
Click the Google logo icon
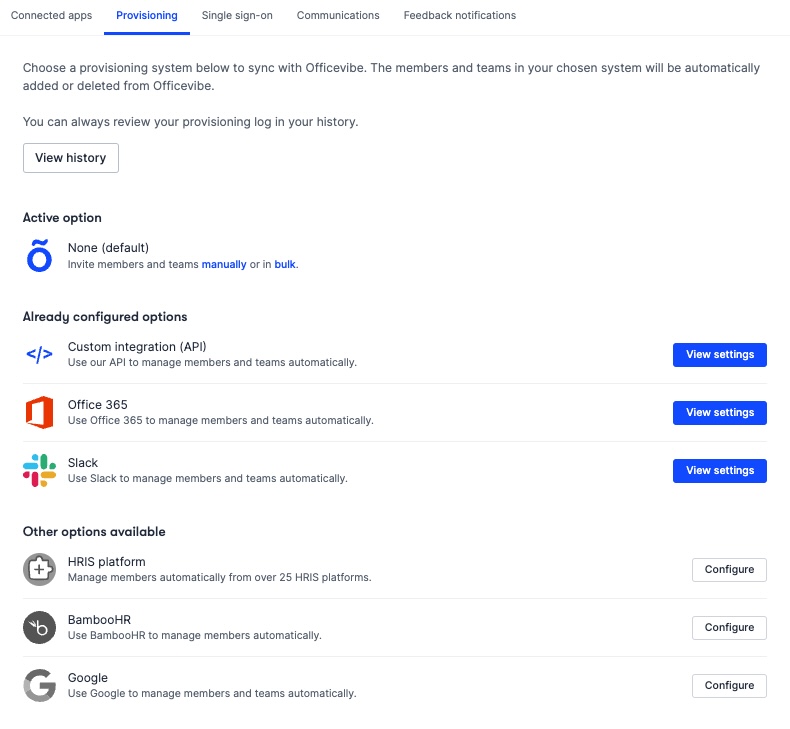click(39, 685)
